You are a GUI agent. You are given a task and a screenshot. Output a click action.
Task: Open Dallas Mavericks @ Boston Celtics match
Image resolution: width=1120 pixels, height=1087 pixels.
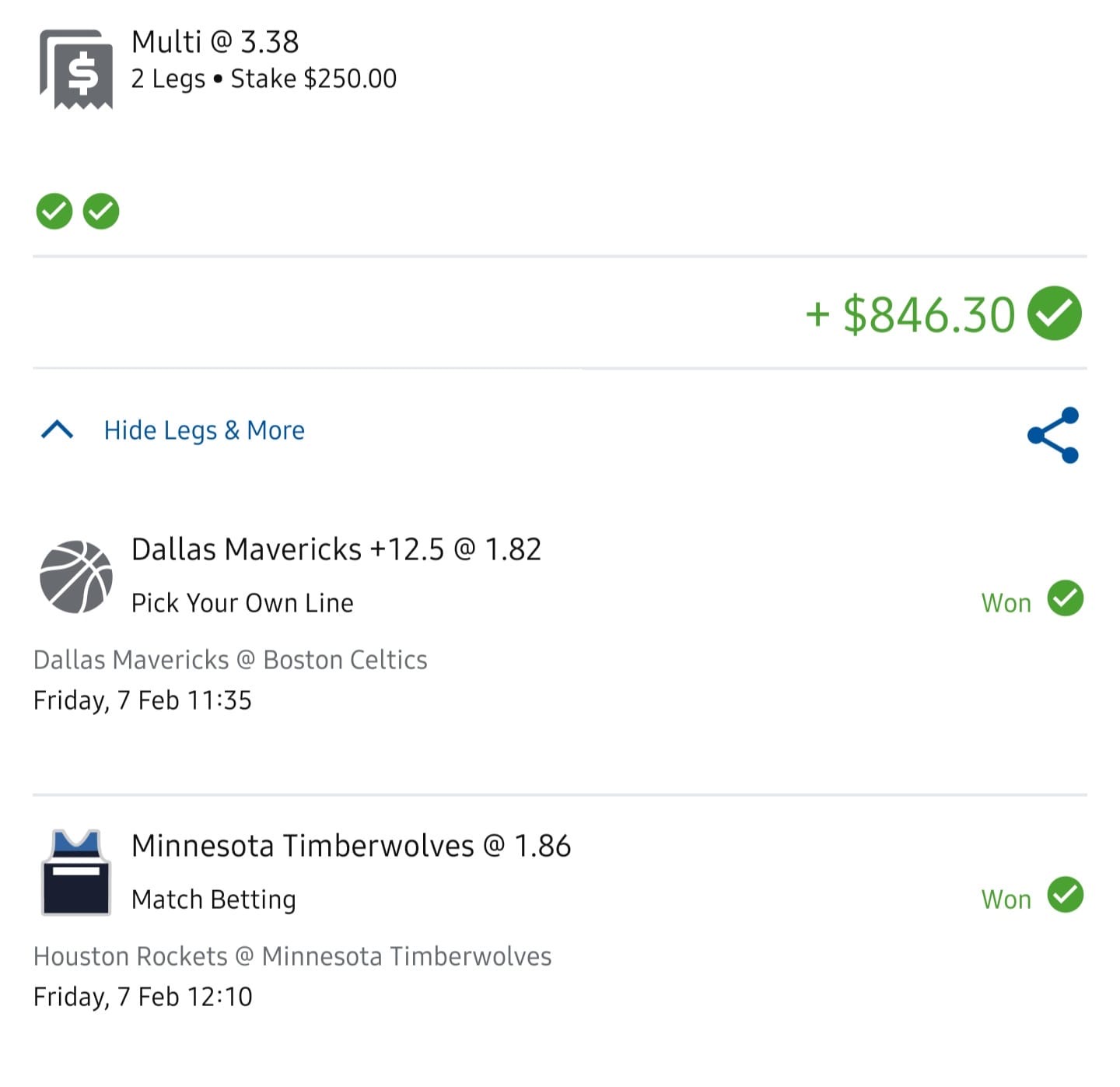pos(230,660)
